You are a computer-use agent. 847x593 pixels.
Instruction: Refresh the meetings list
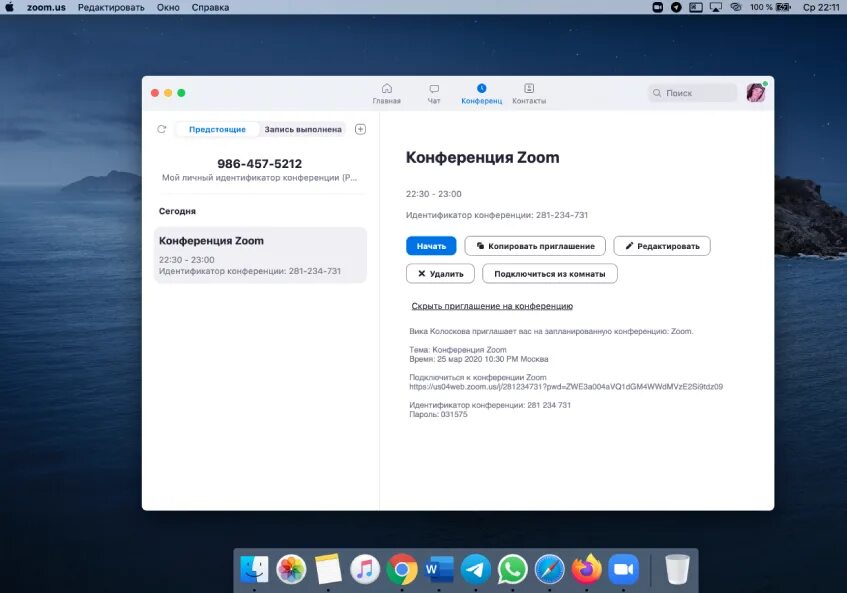[162, 129]
